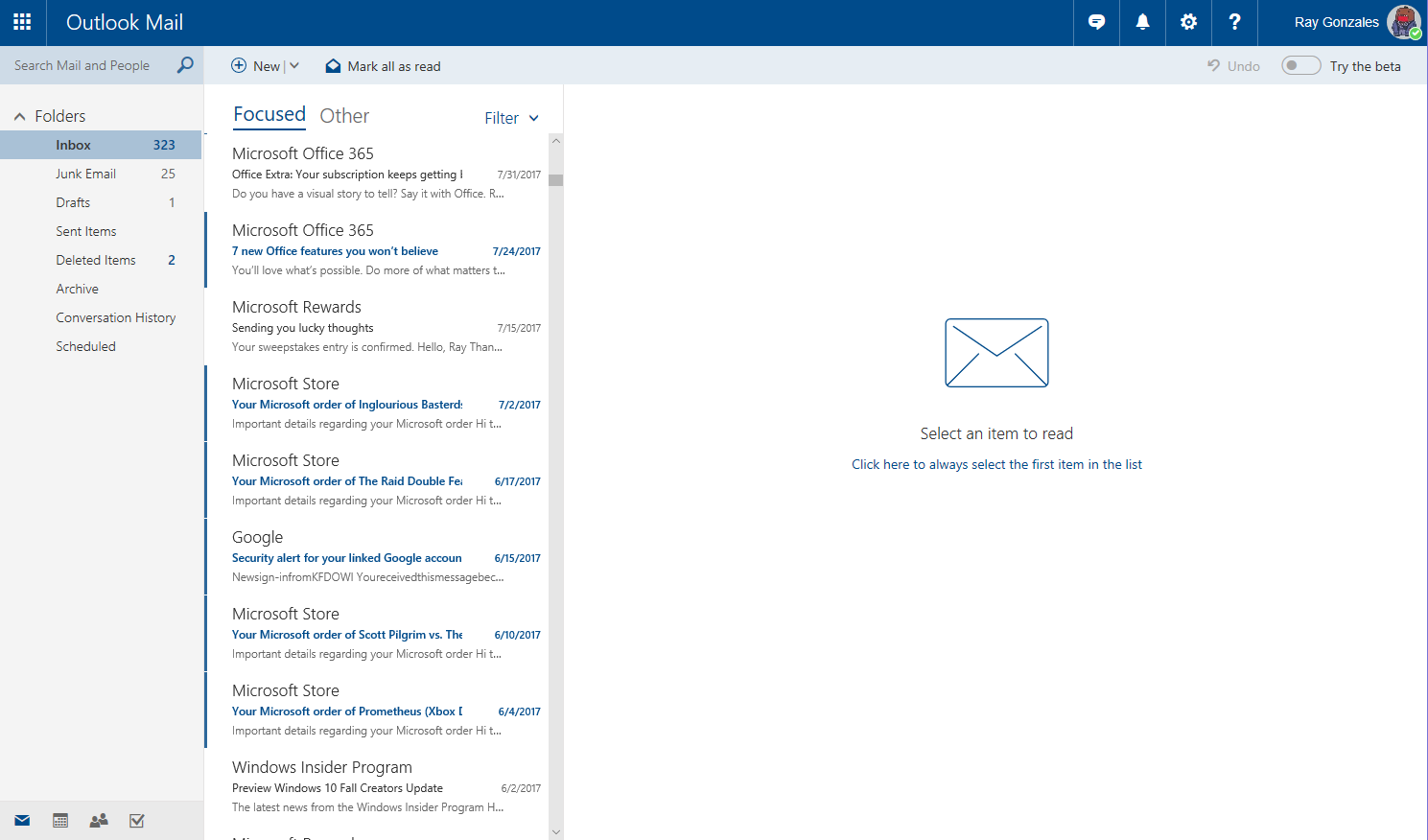Click the large envelope illustration
This screenshot has height=840, width=1428.
tap(996, 353)
